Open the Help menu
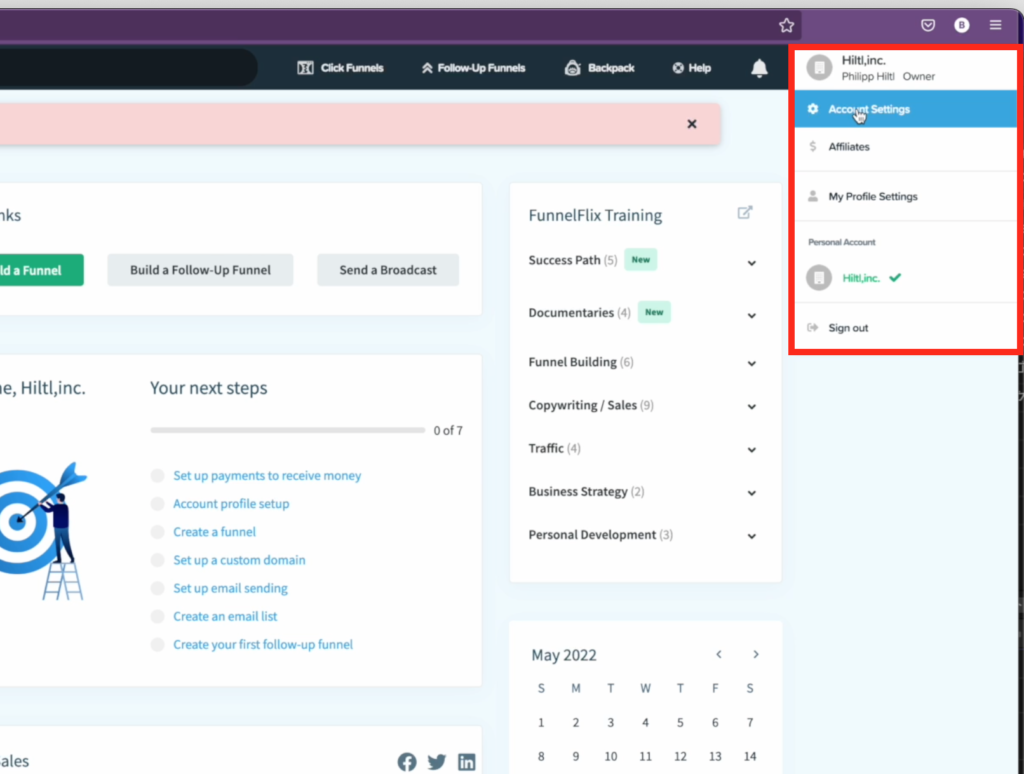This screenshot has height=774, width=1024. tap(692, 68)
